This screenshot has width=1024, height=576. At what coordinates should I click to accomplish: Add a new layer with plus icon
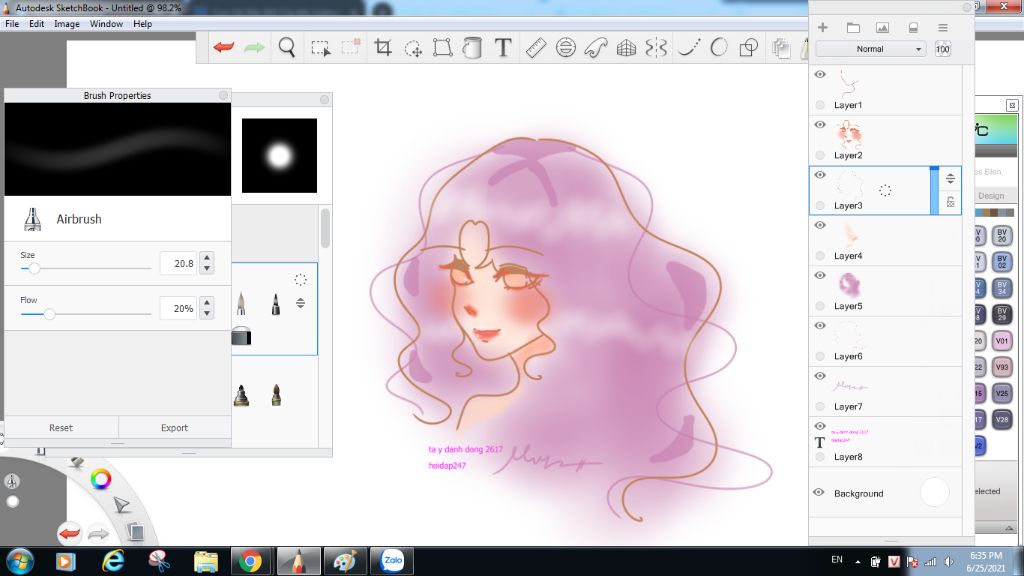823,27
